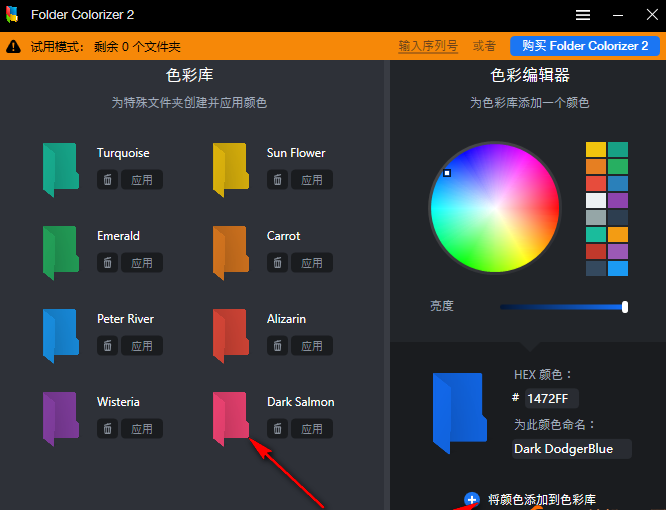Click the trial mode warning triangle icon
This screenshot has width=666, height=510.
[x=14, y=46]
